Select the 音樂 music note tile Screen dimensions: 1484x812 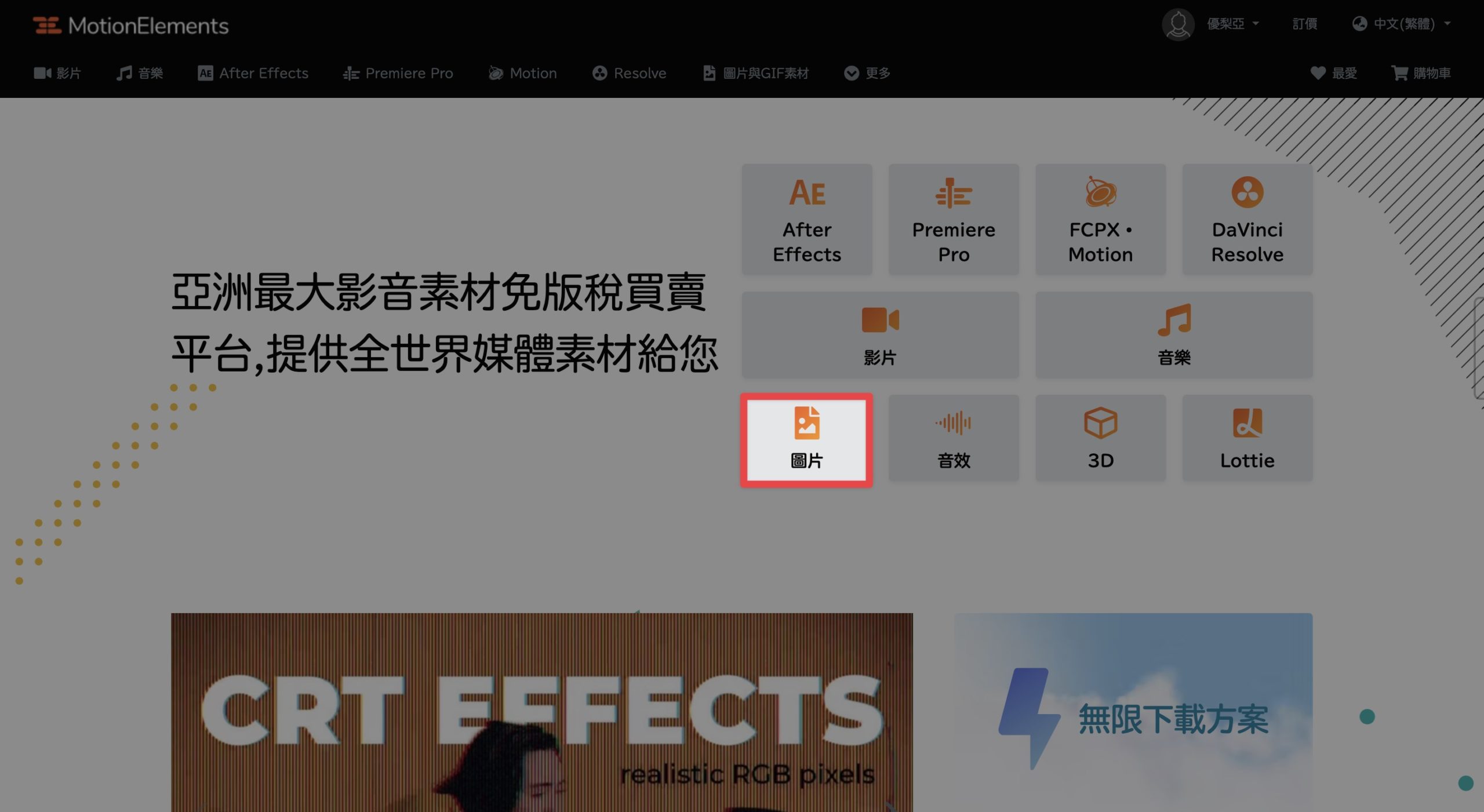pos(1174,335)
